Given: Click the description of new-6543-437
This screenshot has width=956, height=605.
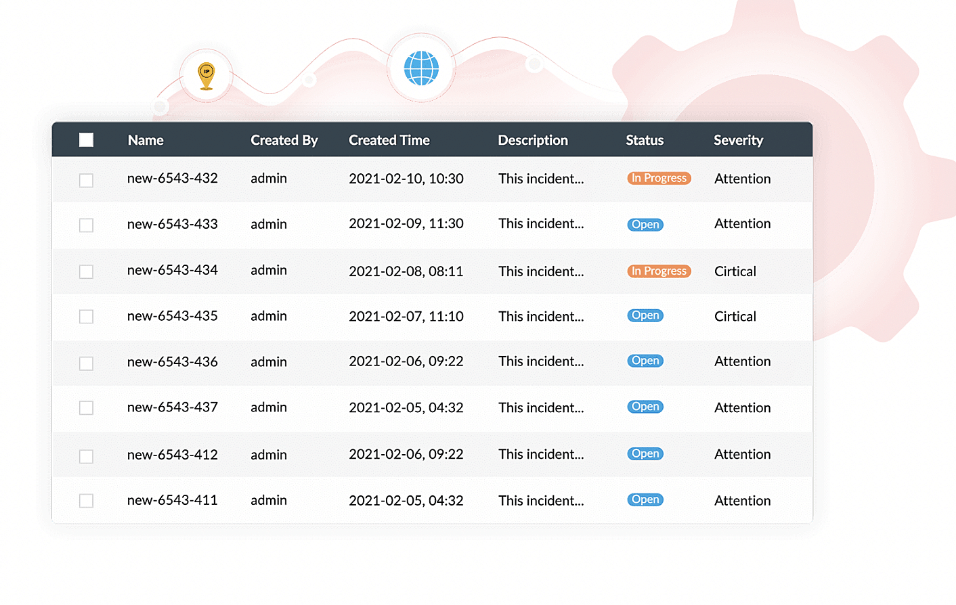Looking at the screenshot, I should click(x=541, y=407).
